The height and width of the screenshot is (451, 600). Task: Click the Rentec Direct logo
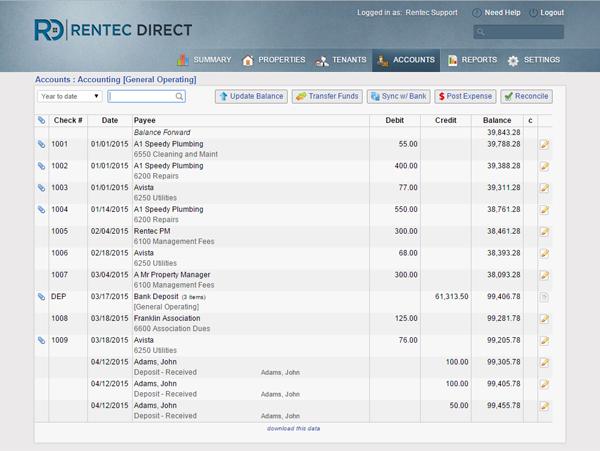pos(113,30)
